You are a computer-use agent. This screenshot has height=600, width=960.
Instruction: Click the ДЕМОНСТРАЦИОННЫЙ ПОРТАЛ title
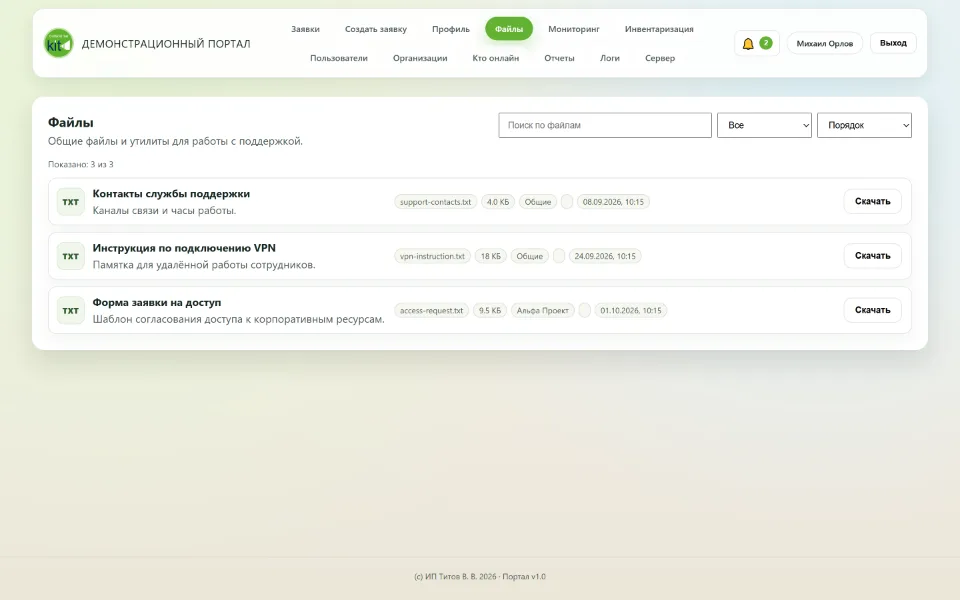(166, 43)
